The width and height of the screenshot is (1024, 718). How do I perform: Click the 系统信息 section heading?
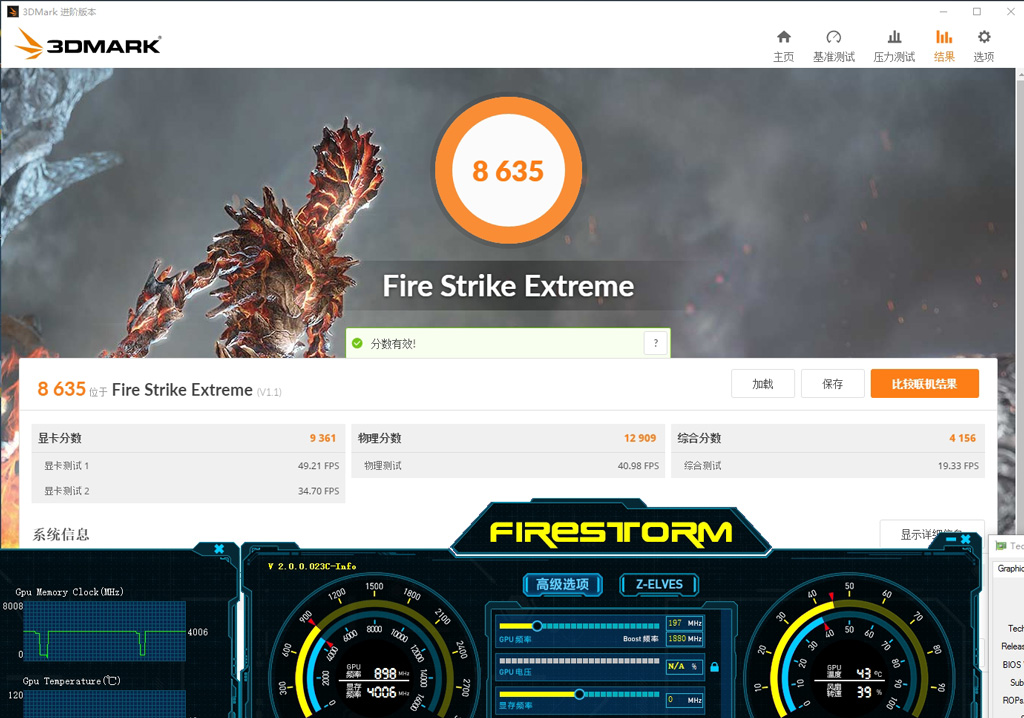(61, 534)
